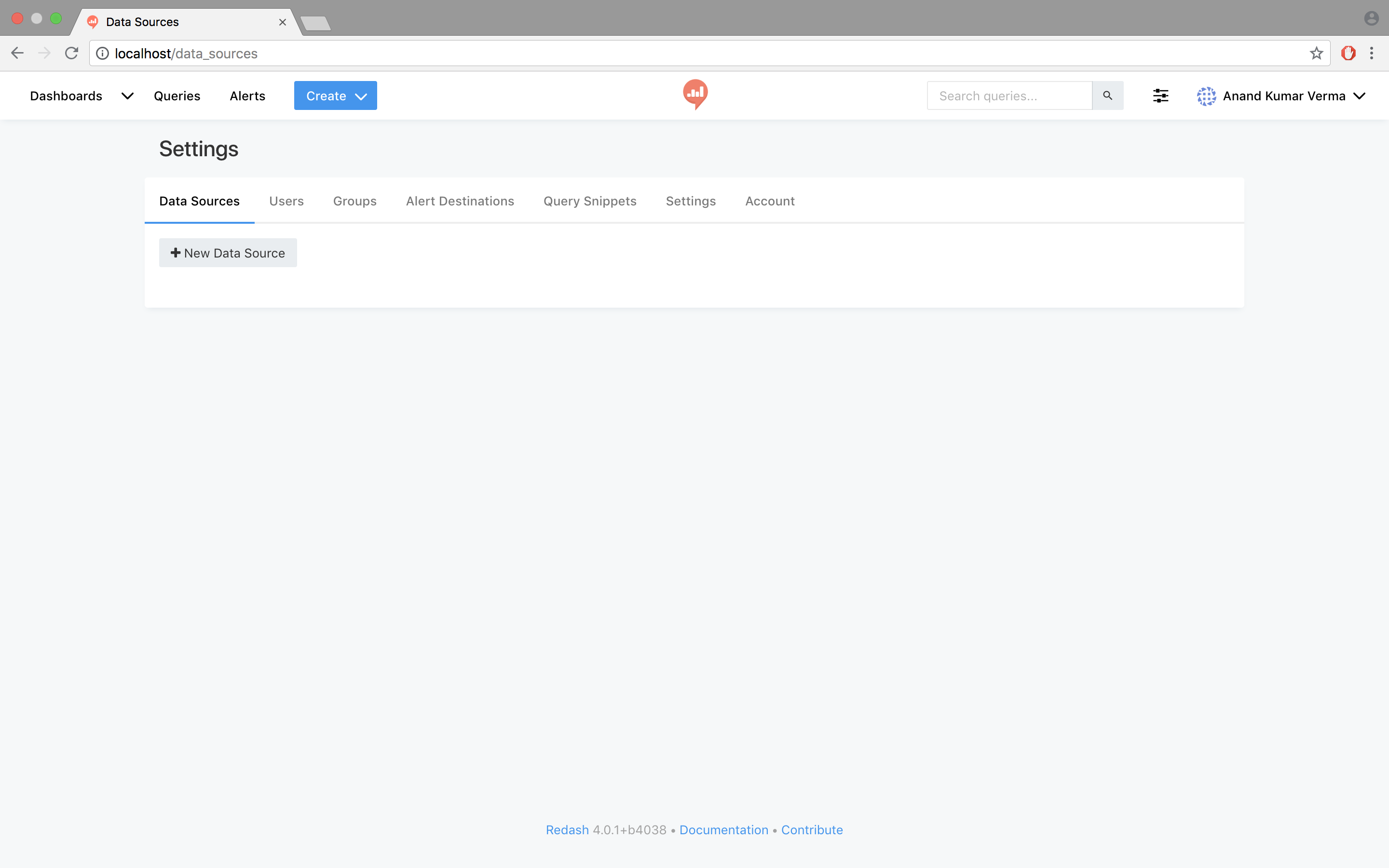Click the New Data Source button
The width and height of the screenshot is (1389, 868).
[x=227, y=253]
